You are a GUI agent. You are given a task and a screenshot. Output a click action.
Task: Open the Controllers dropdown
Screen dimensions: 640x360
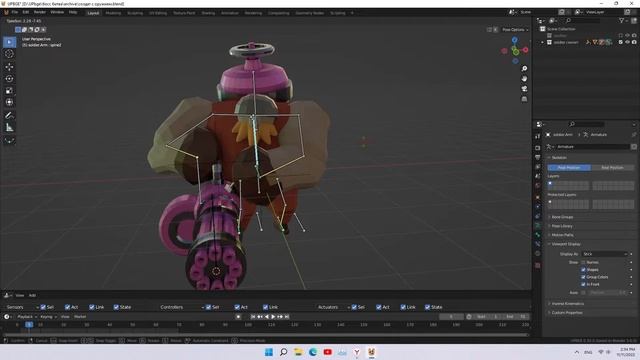[181, 307]
